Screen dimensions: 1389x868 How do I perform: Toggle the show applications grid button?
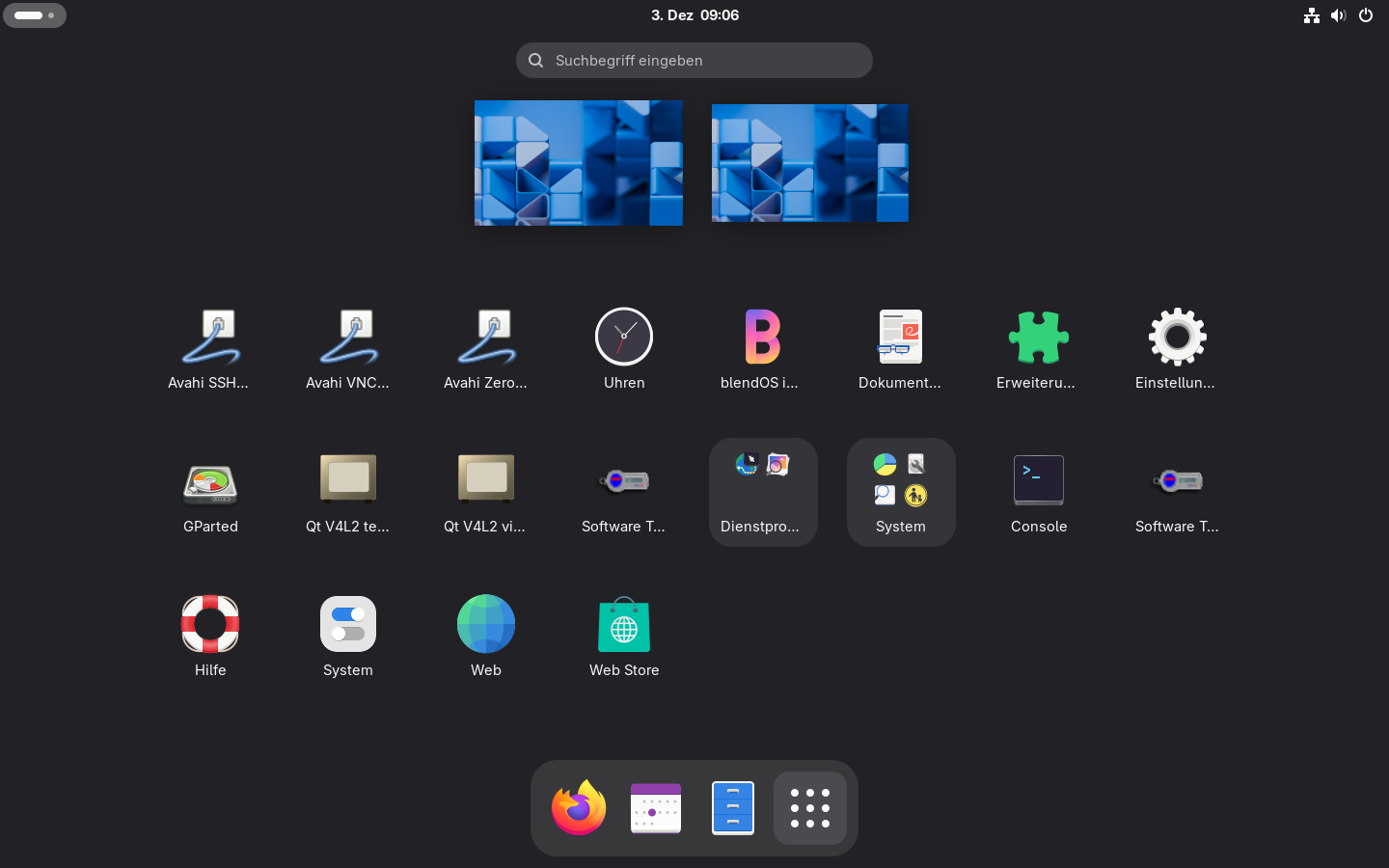[x=810, y=808]
